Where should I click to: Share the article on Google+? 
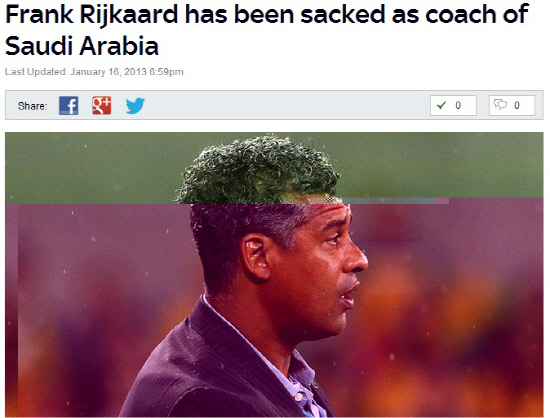tap(102, 105)
